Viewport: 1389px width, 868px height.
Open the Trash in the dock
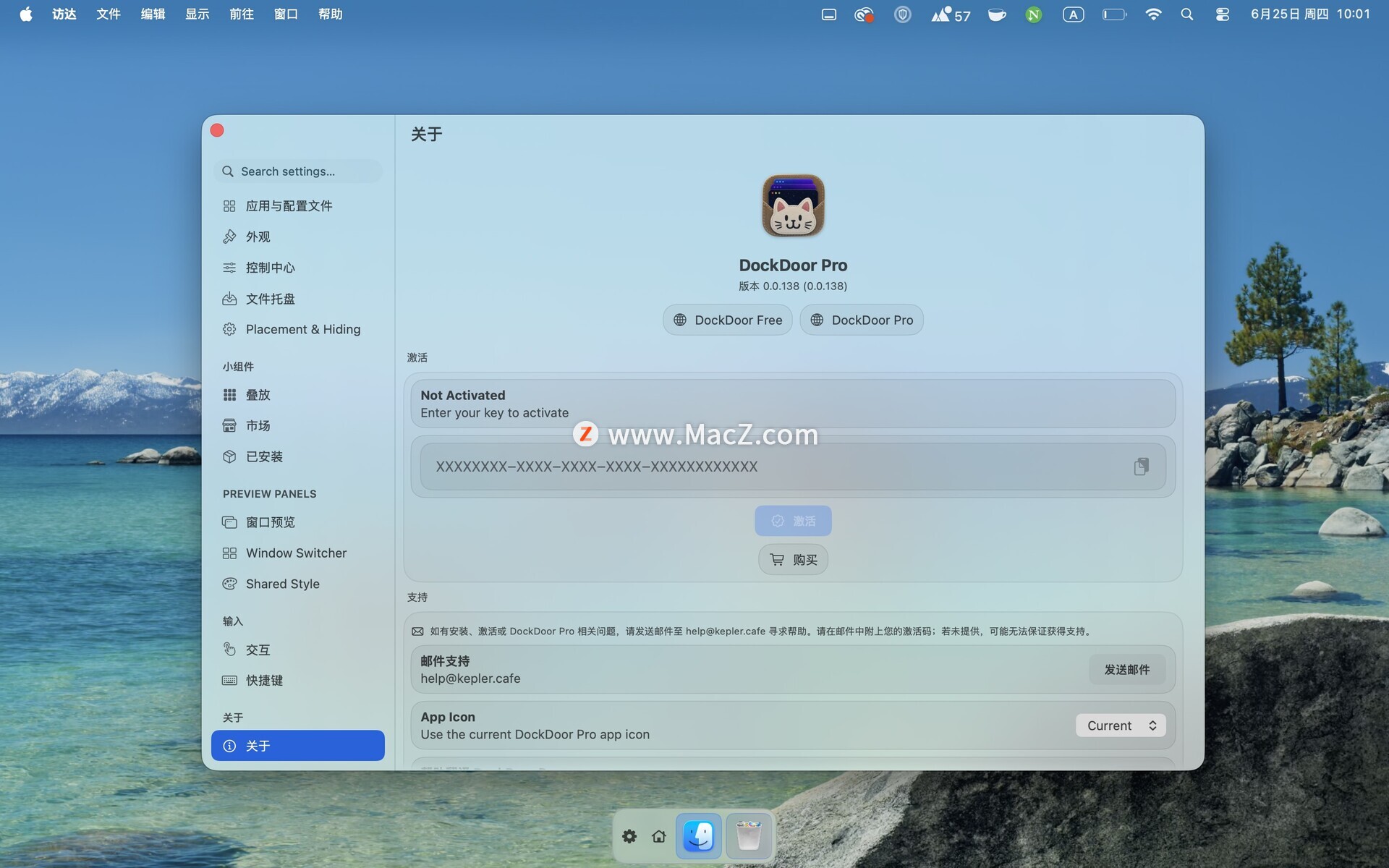[x=748, y=836]
